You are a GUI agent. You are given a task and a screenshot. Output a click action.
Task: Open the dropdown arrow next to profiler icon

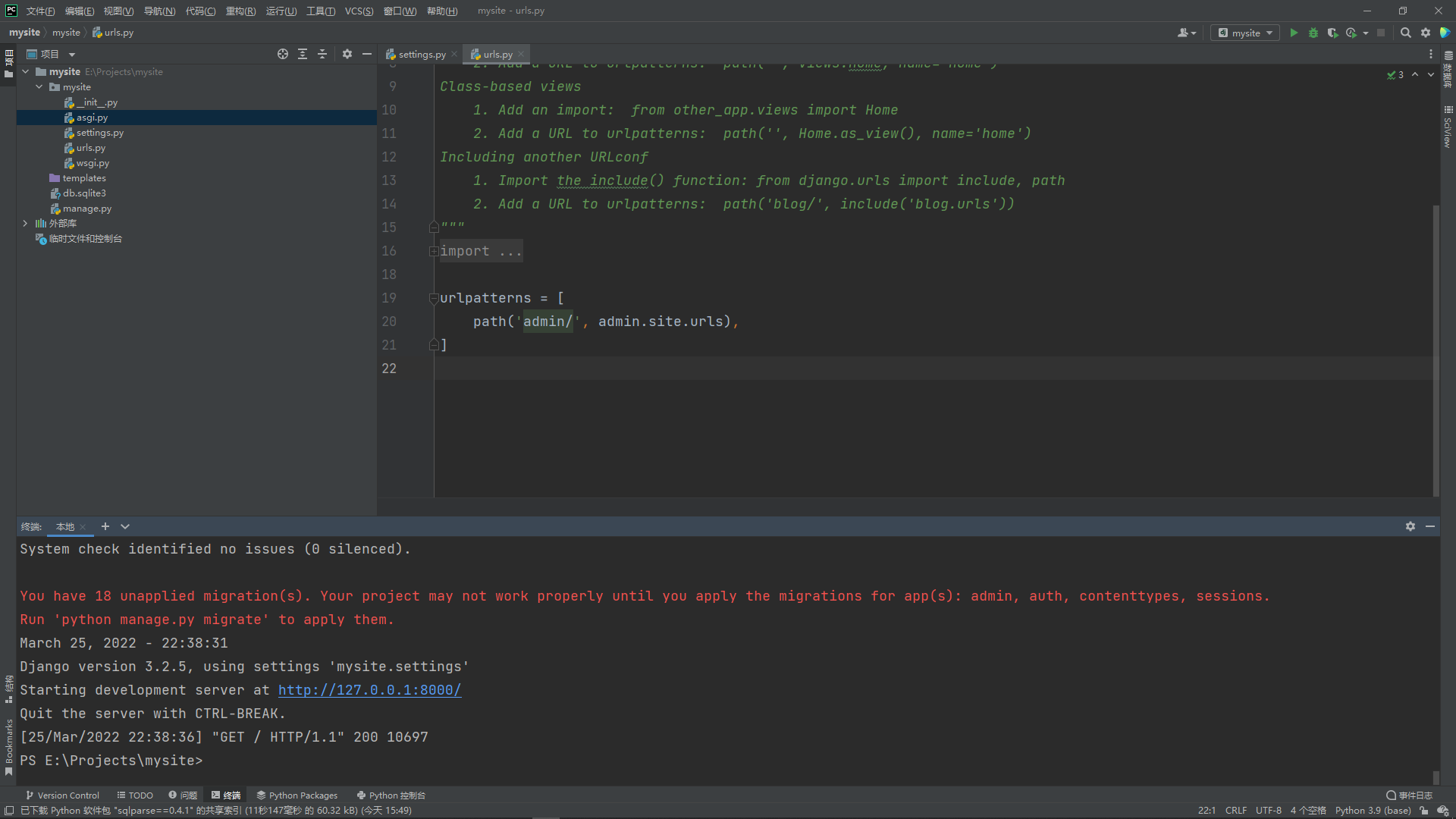(x=1365, y=33)
